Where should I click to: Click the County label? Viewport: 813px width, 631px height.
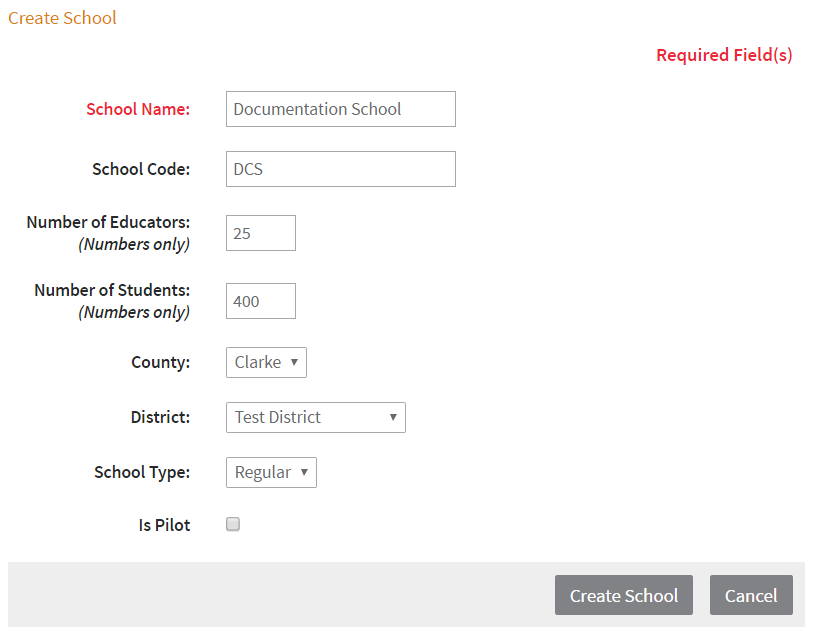[x=160, y=362]
